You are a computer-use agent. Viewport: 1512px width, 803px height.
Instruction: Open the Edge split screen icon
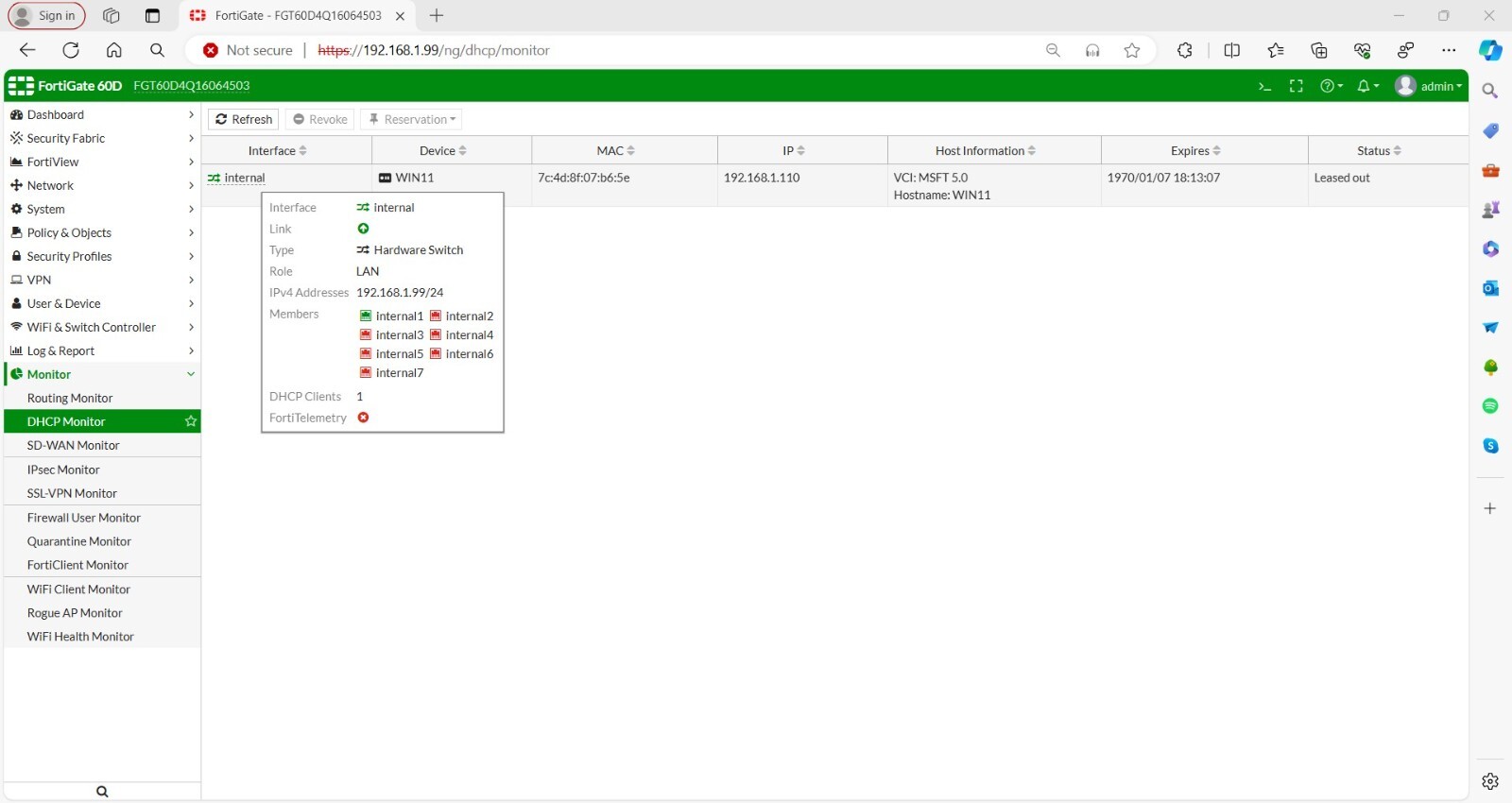pyautogui.click(x=1232, y=50)
